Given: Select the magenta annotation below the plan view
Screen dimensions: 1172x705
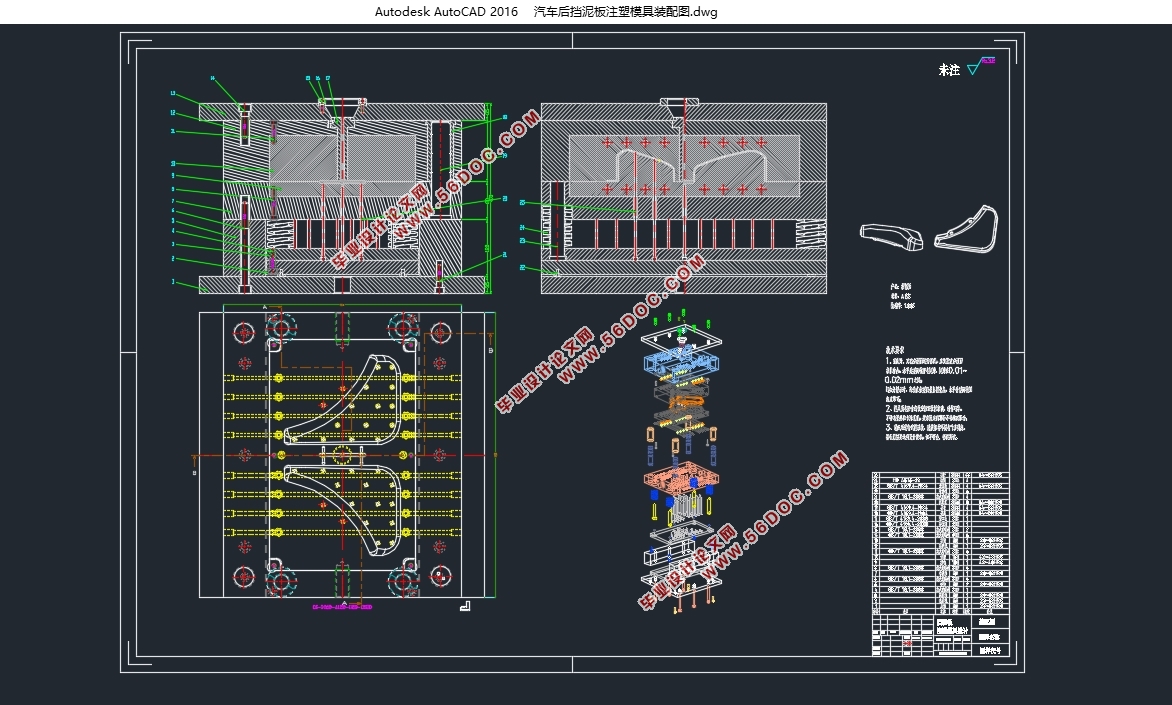Looking at the screenshot, I should [x=342, y=607].
